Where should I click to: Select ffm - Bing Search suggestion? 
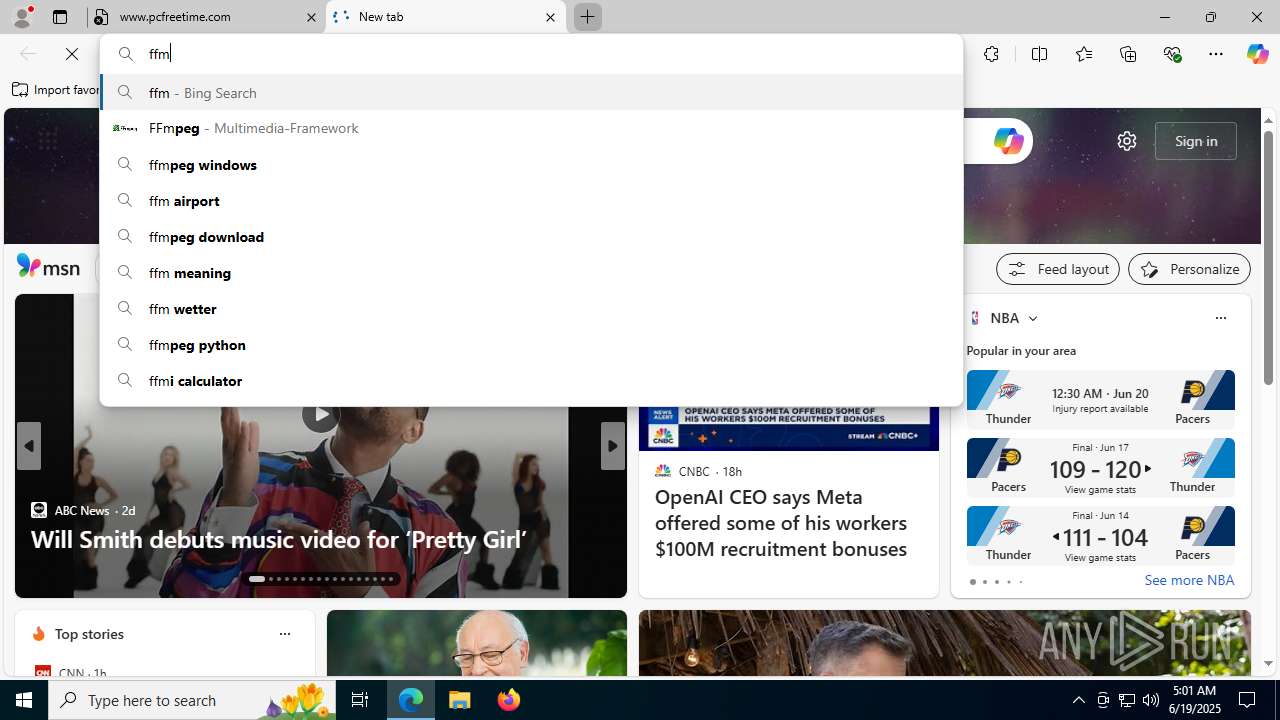click(531, 92)
